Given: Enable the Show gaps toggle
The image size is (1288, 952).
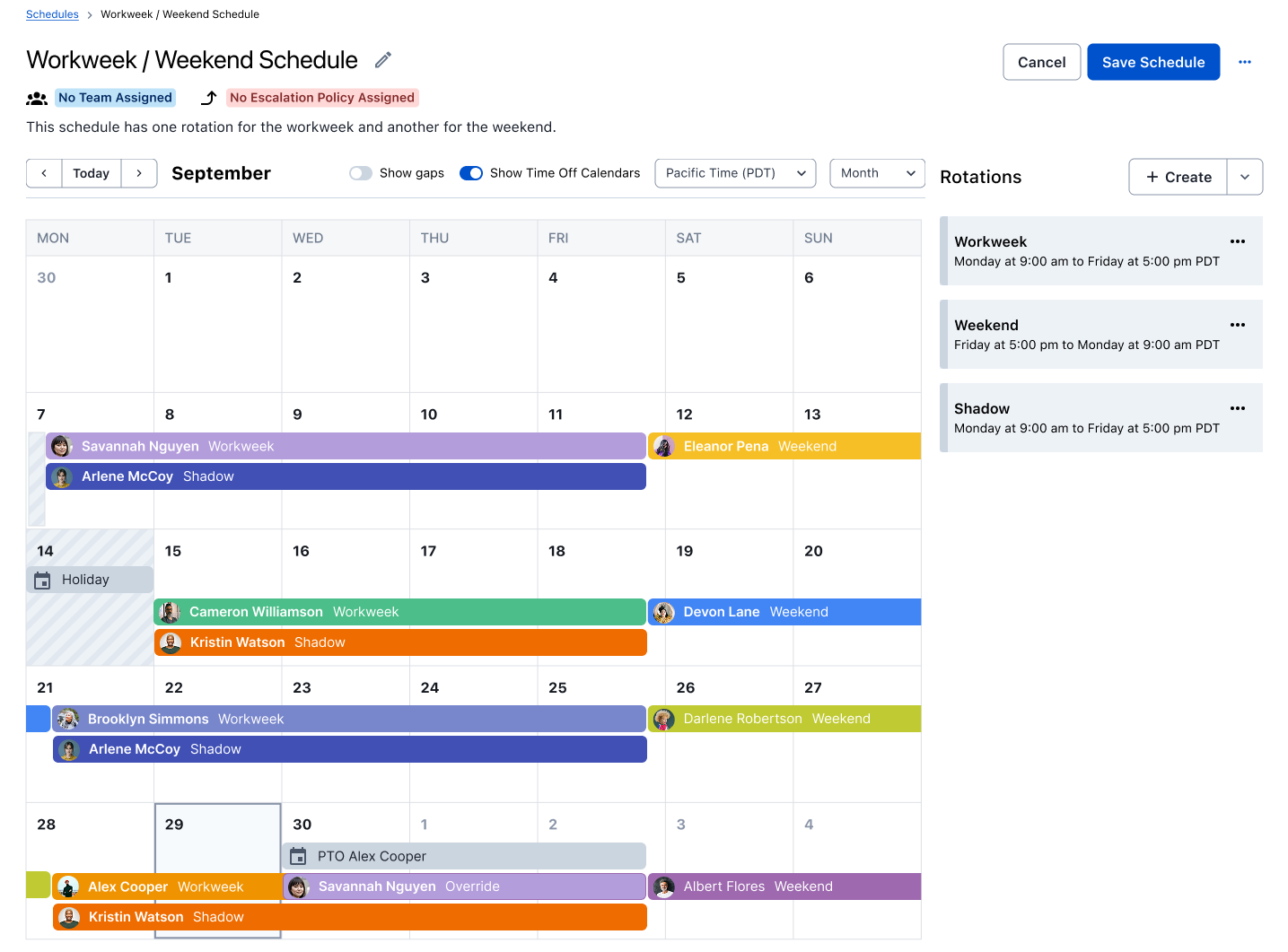Looking at the screenshot, I should click(361, 173).
